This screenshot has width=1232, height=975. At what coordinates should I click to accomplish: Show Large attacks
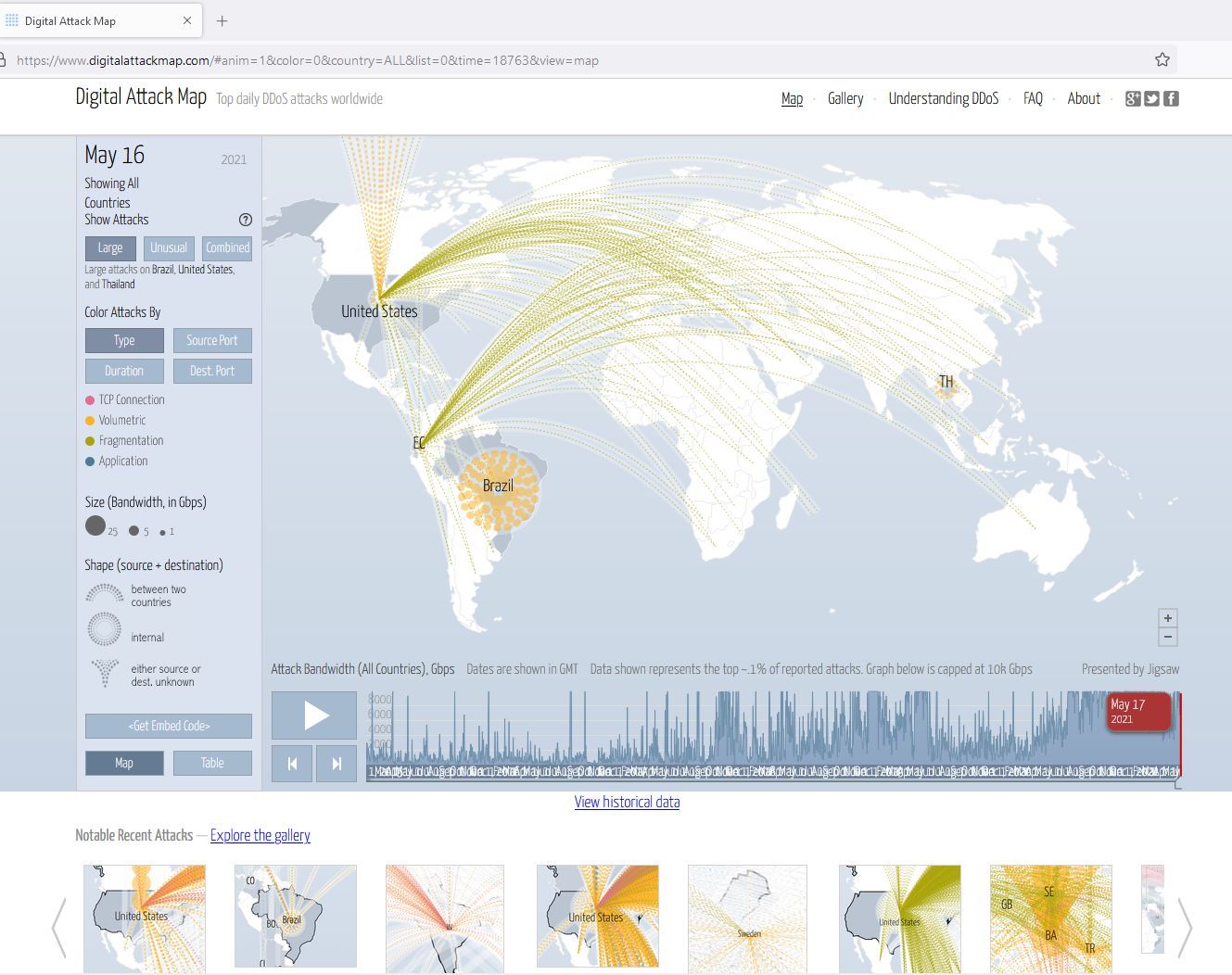click(x=110, y=248)
